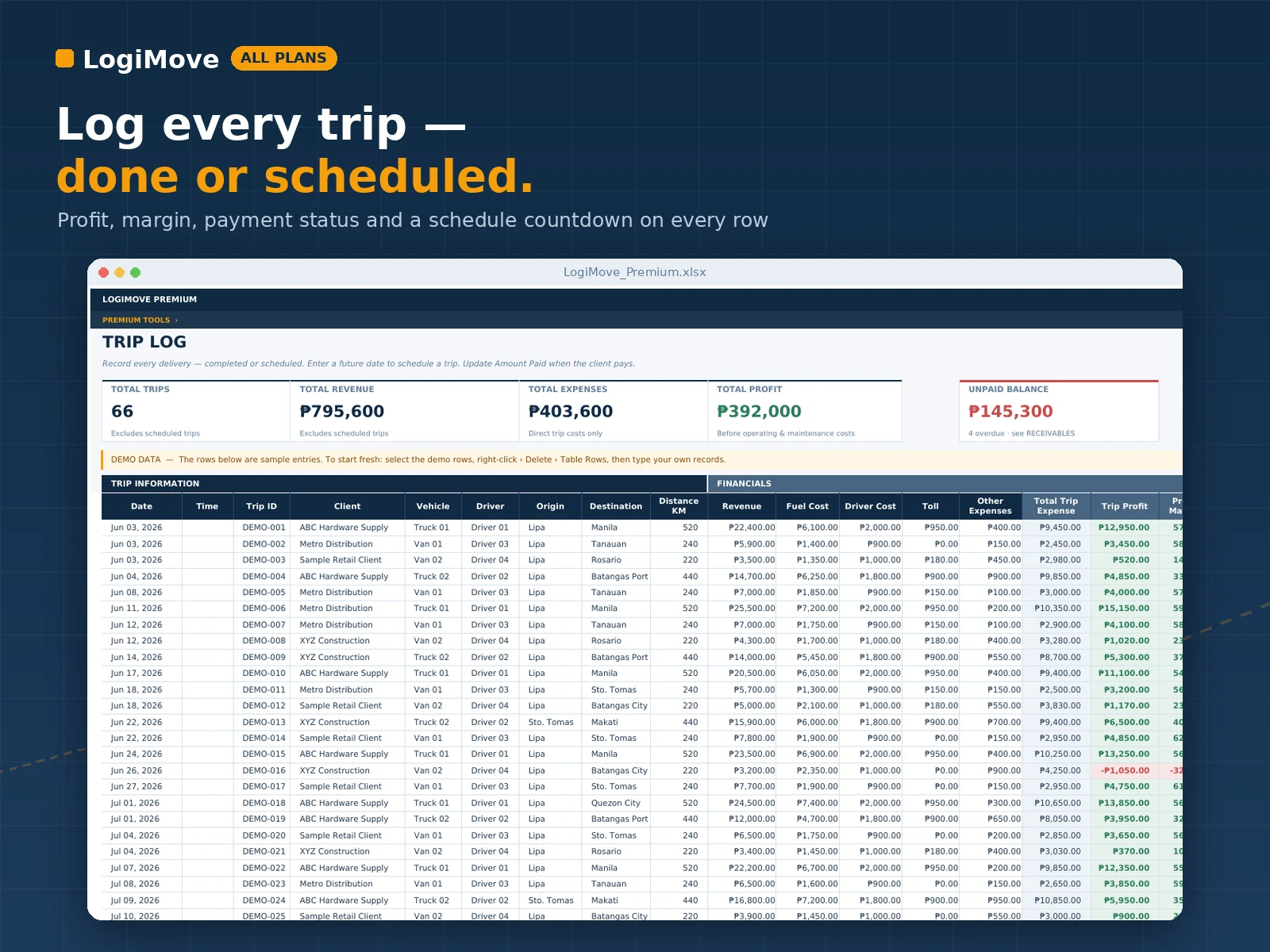Click the red window close dot

click(x=103, y=272)
